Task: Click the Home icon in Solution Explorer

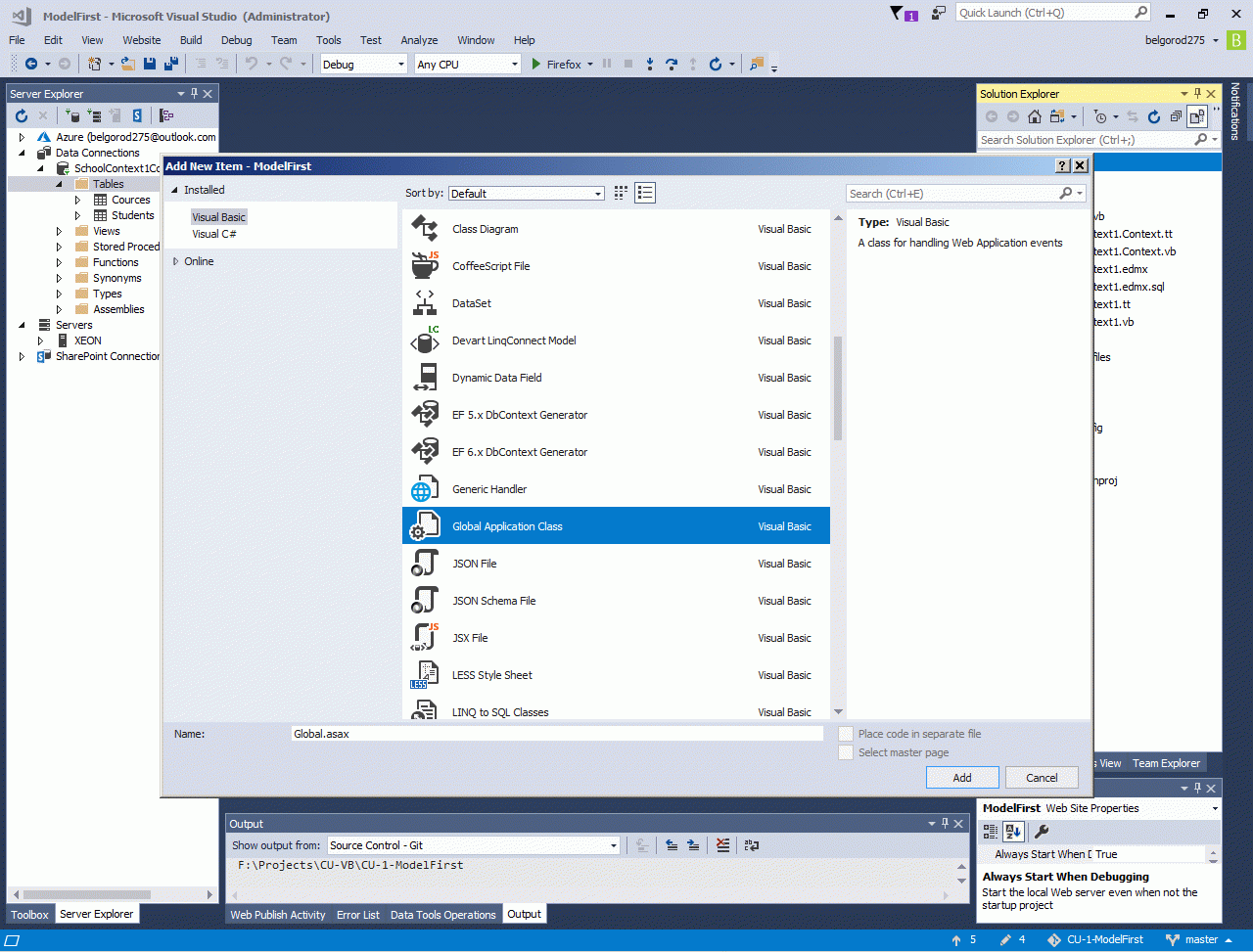Action: tap(1035, 116)
